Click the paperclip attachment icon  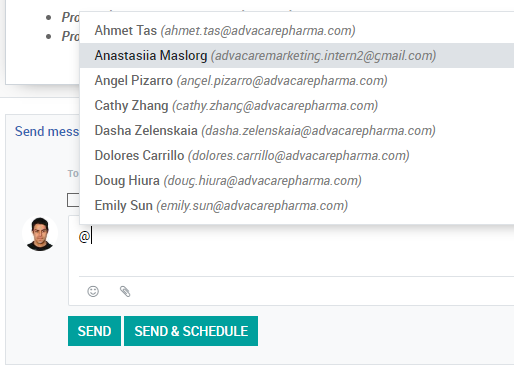point(125,291)
